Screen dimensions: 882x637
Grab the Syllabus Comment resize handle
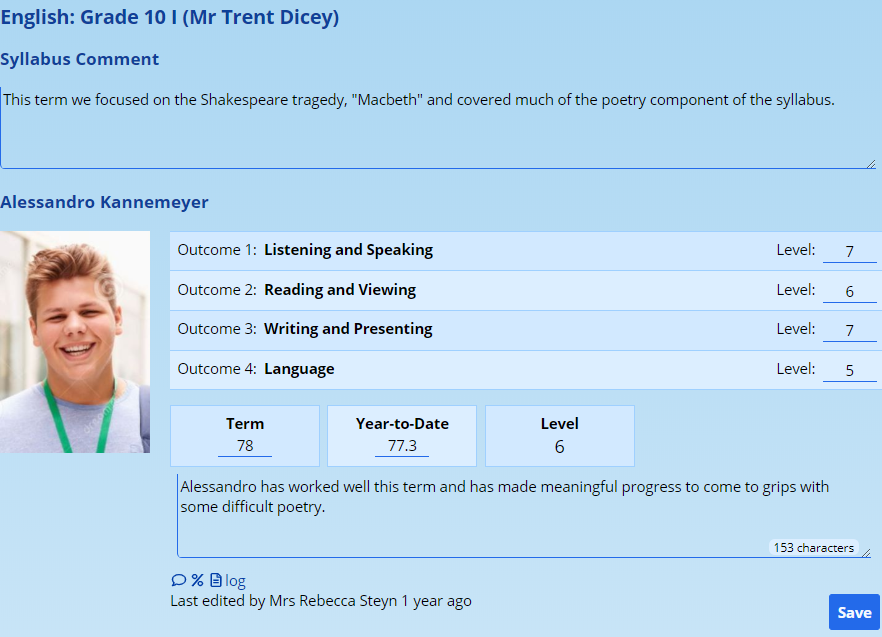(x=870, y=163)
